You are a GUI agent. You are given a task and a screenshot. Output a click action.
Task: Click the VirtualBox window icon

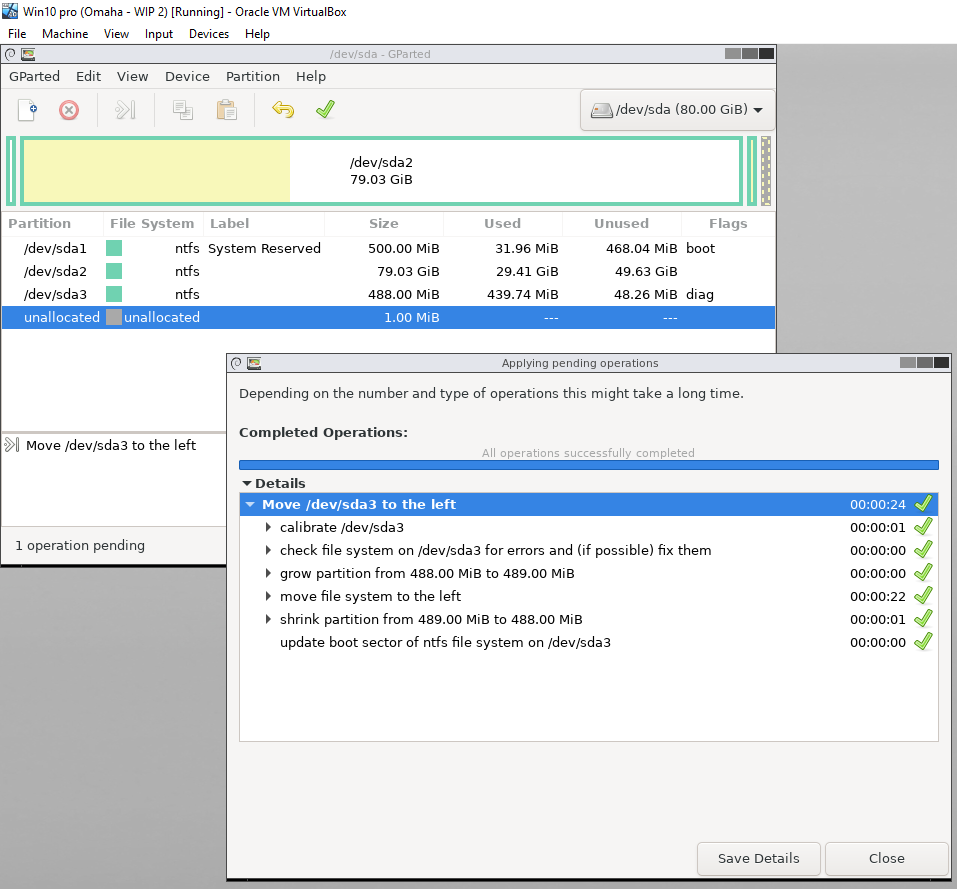(x=9, y=10)
